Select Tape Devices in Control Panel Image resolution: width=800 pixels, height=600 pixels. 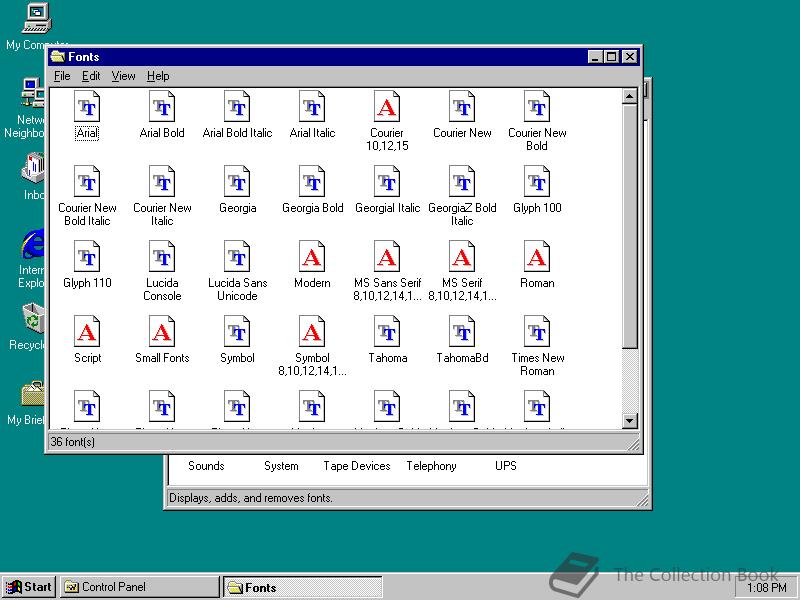[357, 466]
